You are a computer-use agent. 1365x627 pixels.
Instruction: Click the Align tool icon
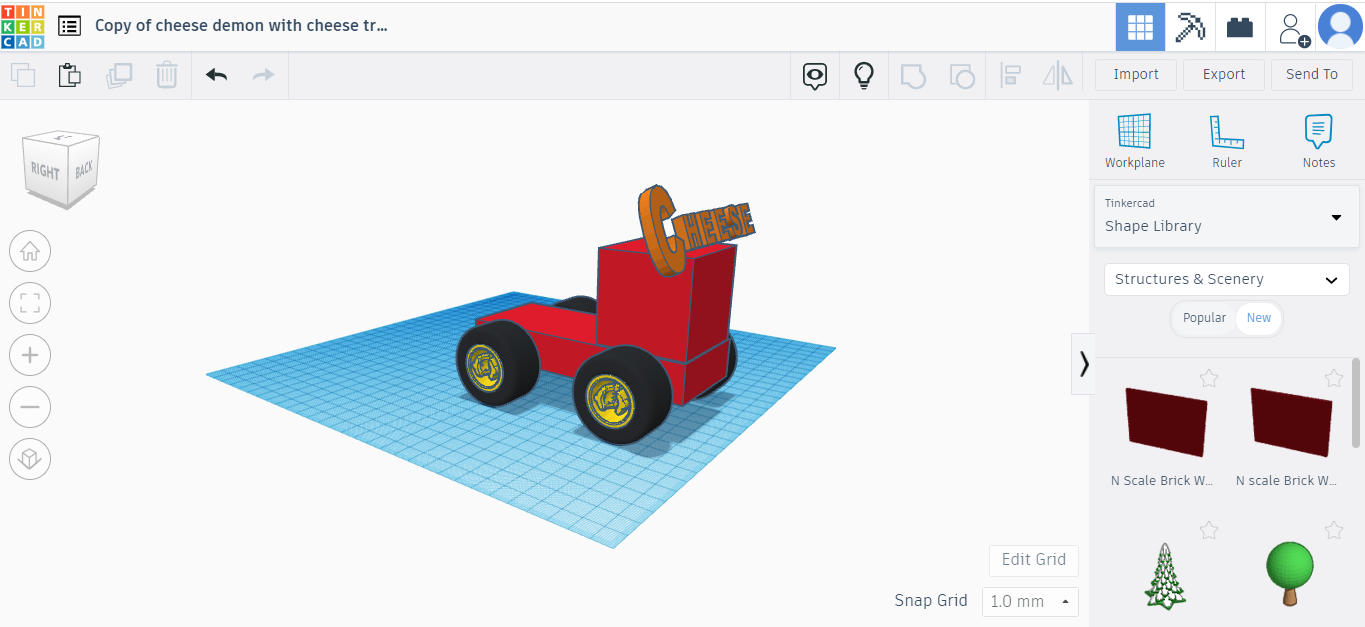(1010, 75)
